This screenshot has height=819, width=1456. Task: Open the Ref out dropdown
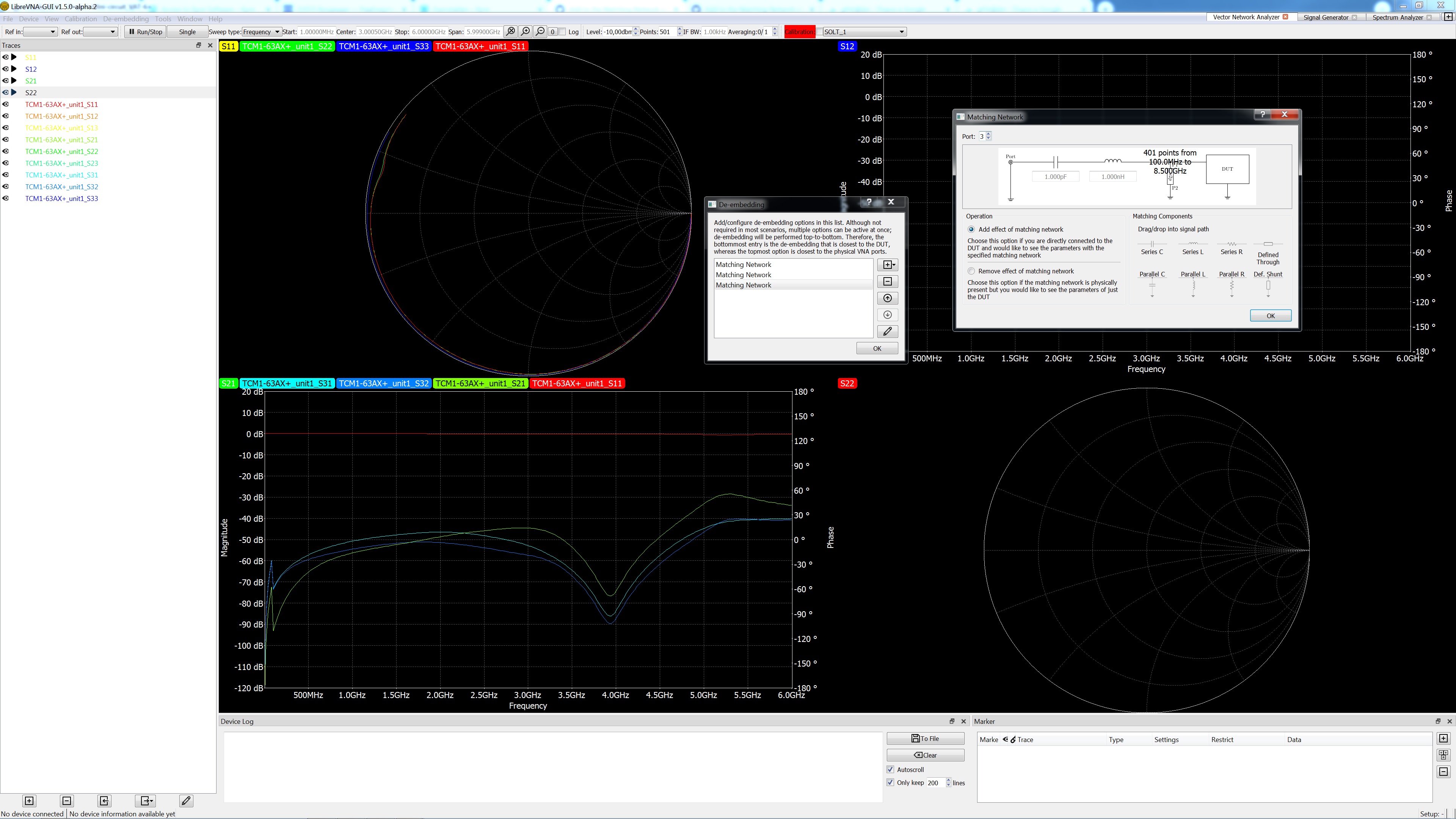[x=100, y=31]
